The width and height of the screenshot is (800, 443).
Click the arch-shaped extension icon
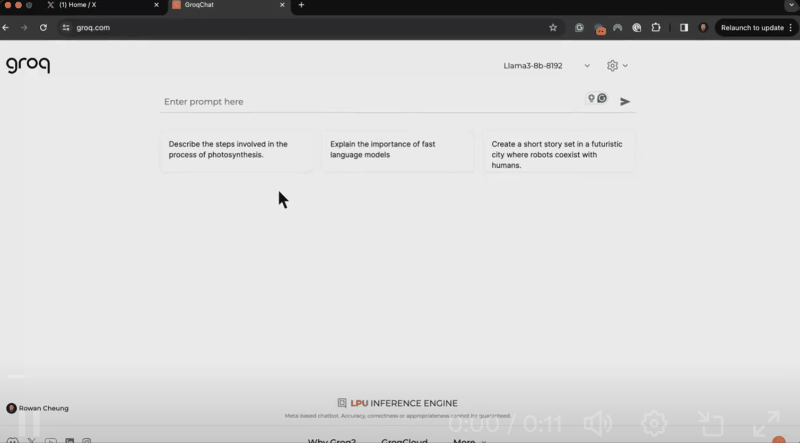tap(618, 28)
